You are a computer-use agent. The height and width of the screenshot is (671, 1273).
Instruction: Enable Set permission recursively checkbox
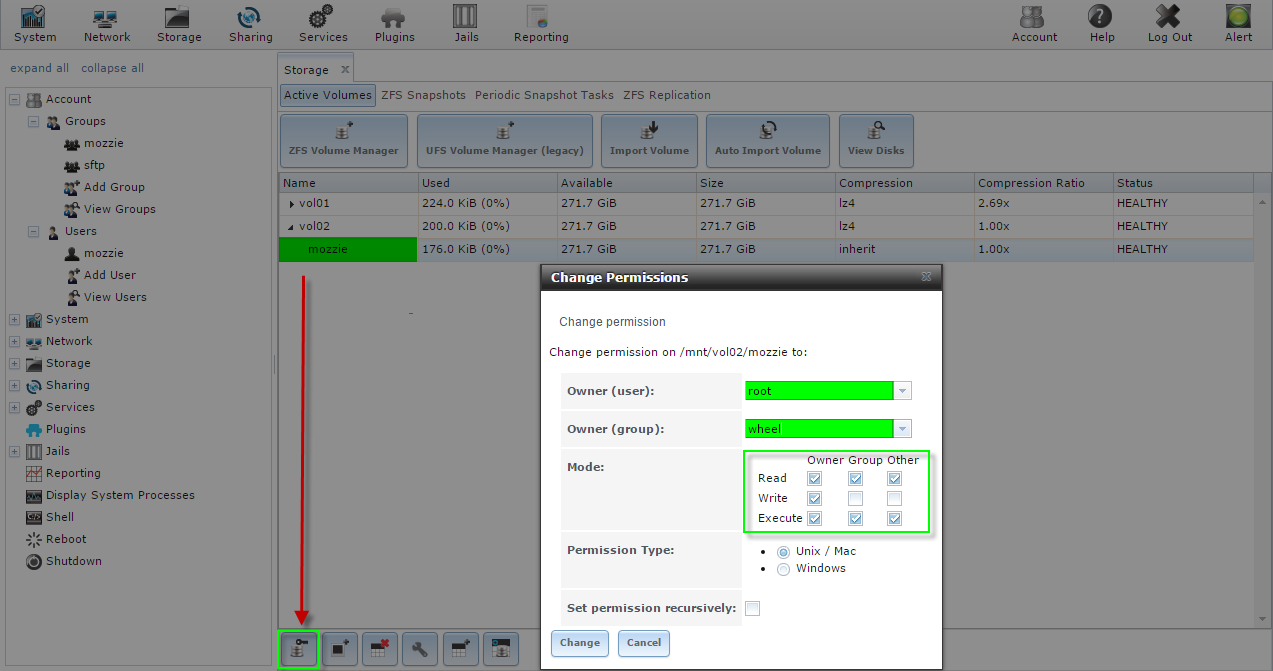click(752, 608)
